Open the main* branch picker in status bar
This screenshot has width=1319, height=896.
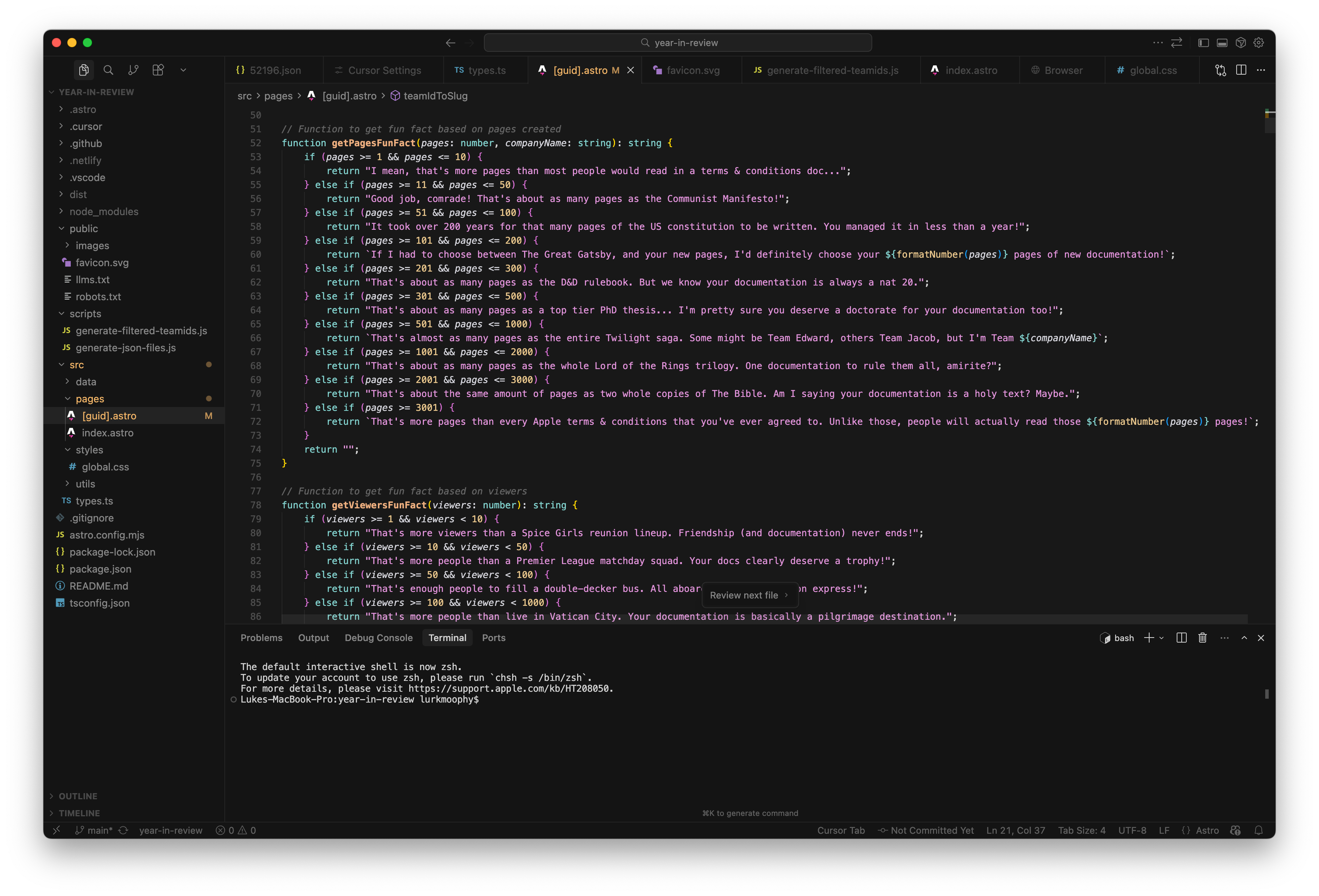pyautogui.click(x=94, y=830)
